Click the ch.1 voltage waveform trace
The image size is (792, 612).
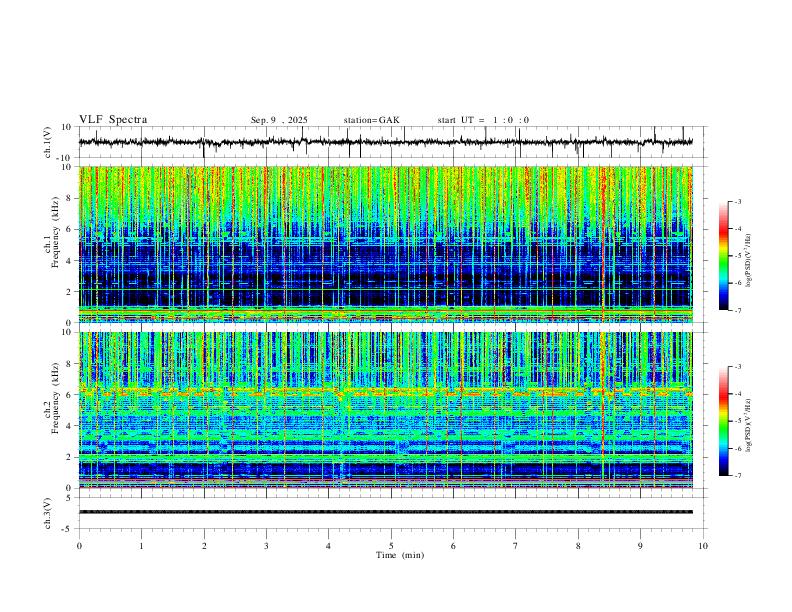click(x=385, y=142)
